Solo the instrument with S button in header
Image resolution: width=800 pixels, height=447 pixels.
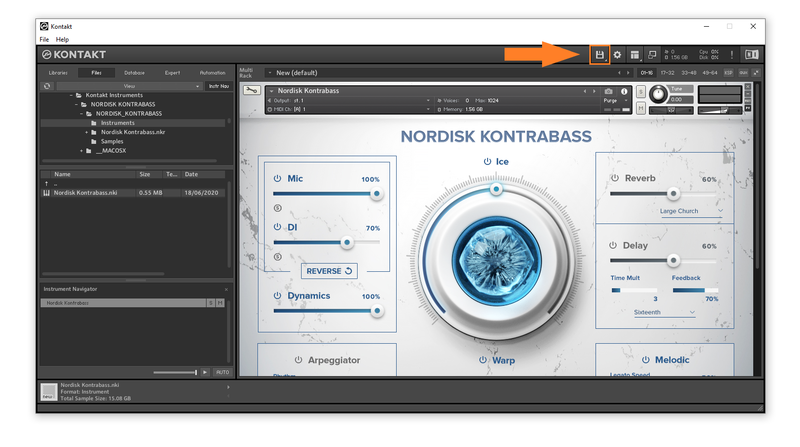[x=641, y=92]
